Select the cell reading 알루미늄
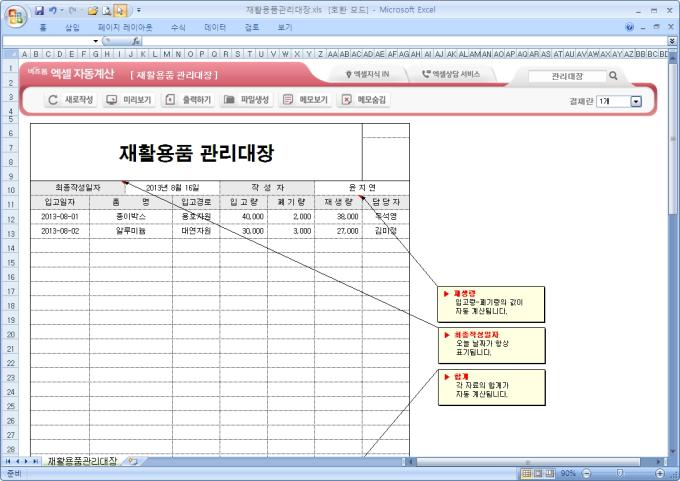The width and height of the screenshot is (680, 481). [131, 231]
